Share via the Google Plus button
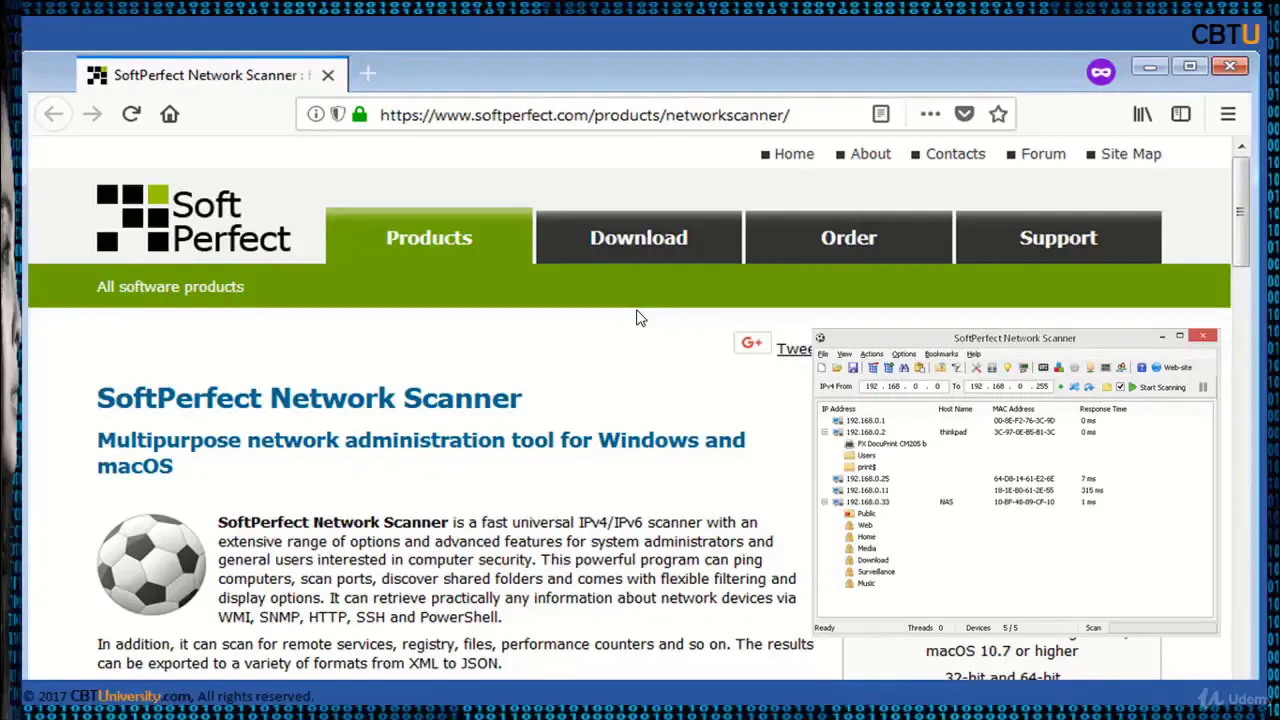Screen dimensions: 1280x720 [x=752, y=343]
